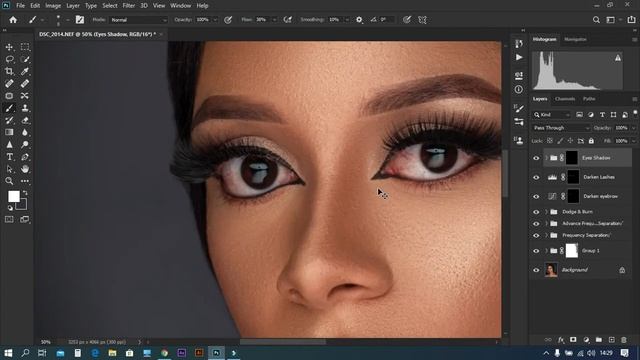
Task: Select the Clone Stamp tool
Action: click(25, 108)
